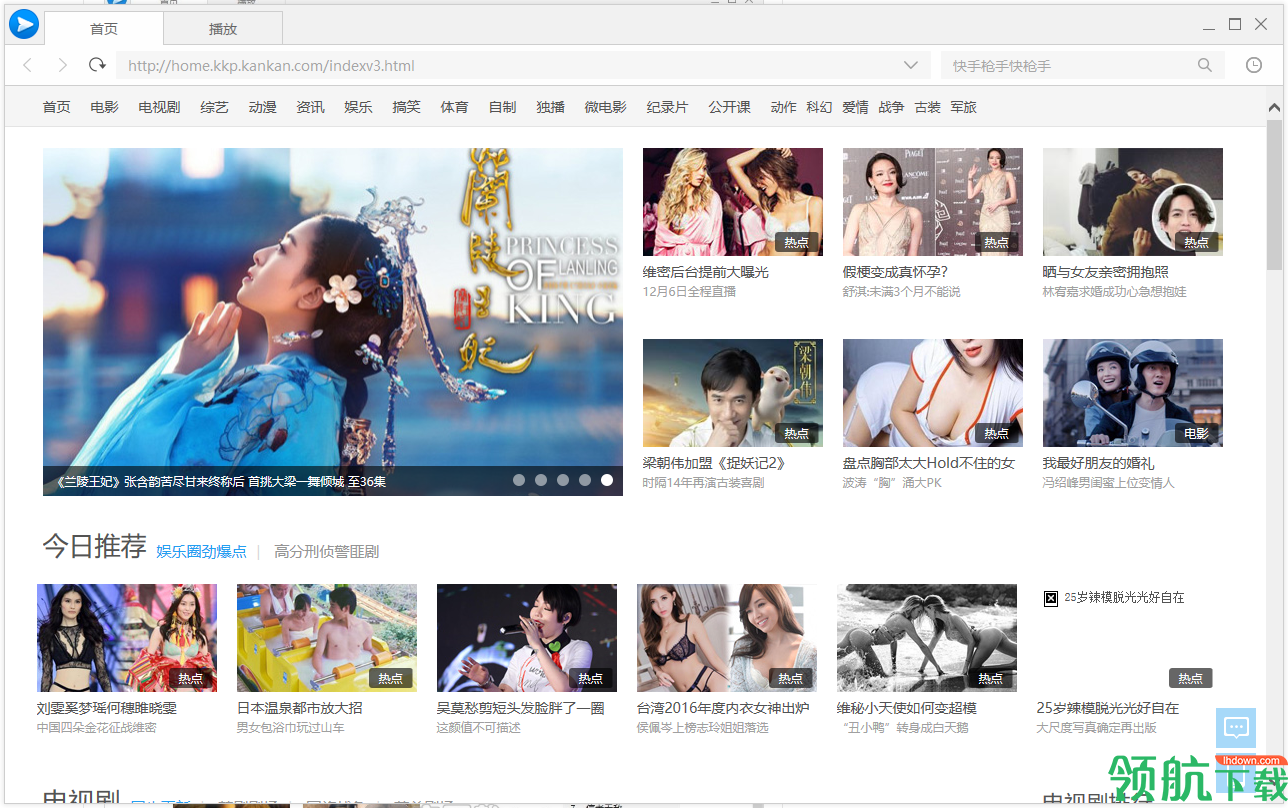
Task: Go back with the left arrow
Action: [x=28, y=65]
